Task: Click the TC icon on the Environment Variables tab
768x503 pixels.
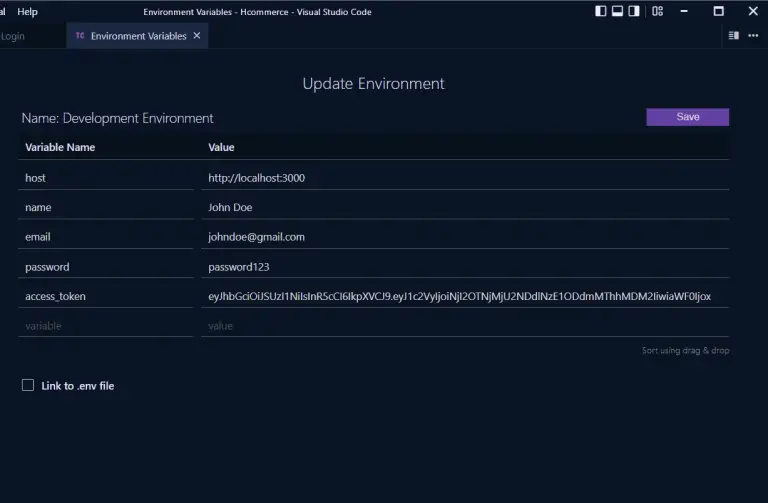Action: click(x=80, y=35)
